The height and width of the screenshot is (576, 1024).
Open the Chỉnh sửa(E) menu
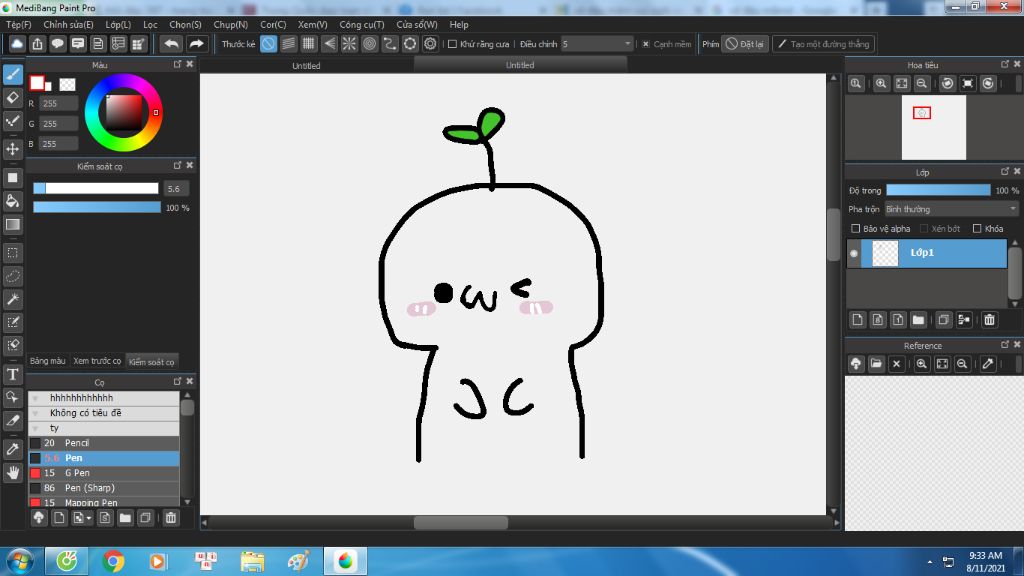point(69,24)
